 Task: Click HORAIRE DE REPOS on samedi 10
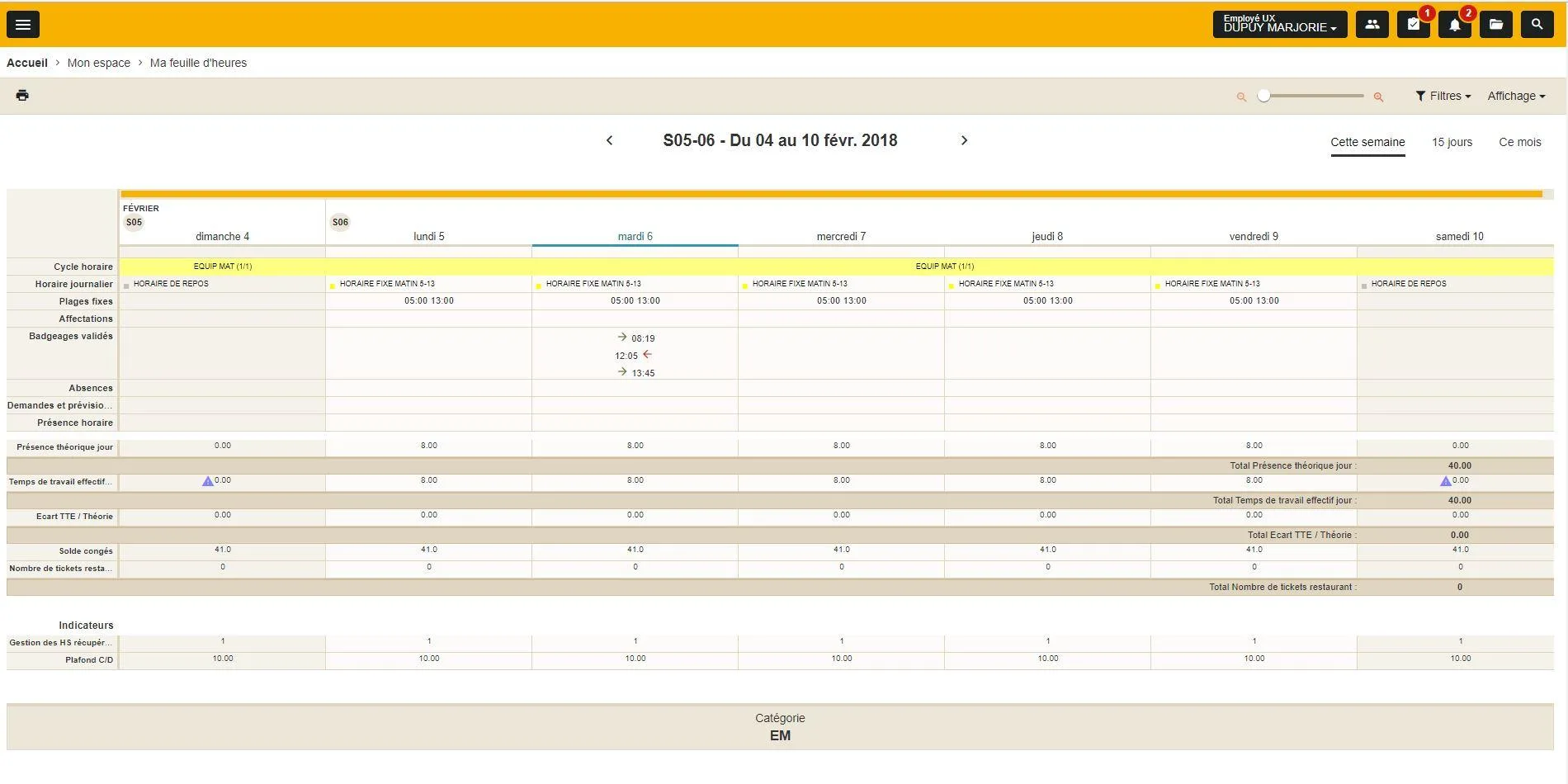pyautogui.click(x=1409, y=284)
